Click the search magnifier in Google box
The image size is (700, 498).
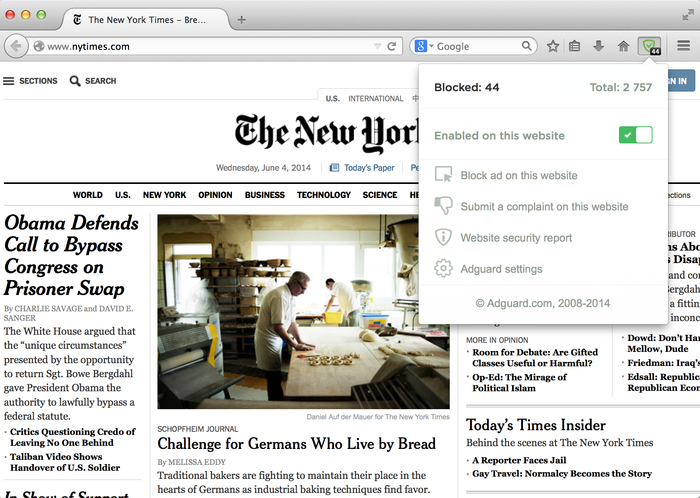click(527, 46)
